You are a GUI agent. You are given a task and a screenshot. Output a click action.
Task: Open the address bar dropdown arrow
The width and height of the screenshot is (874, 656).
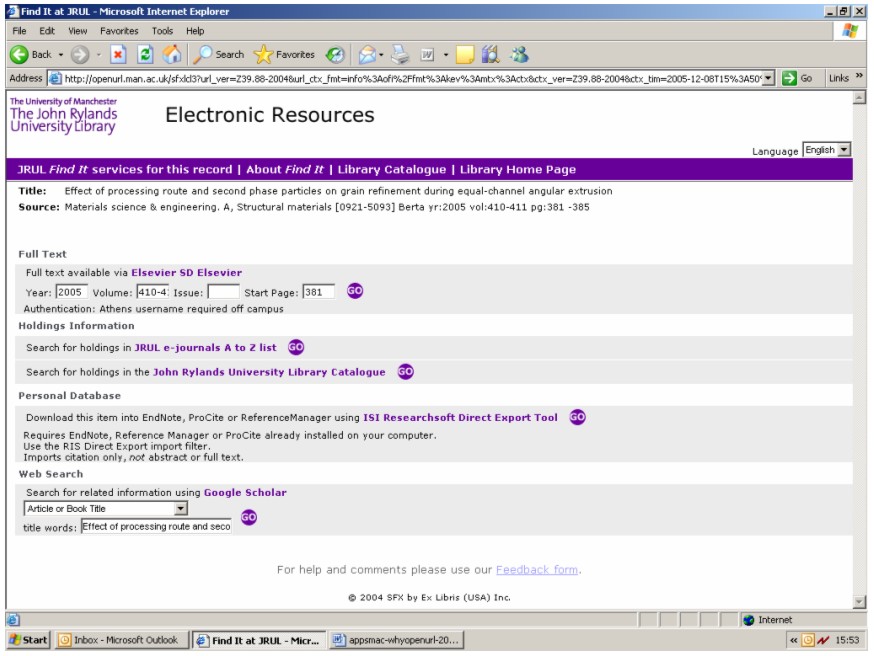[x=769, y=78]
